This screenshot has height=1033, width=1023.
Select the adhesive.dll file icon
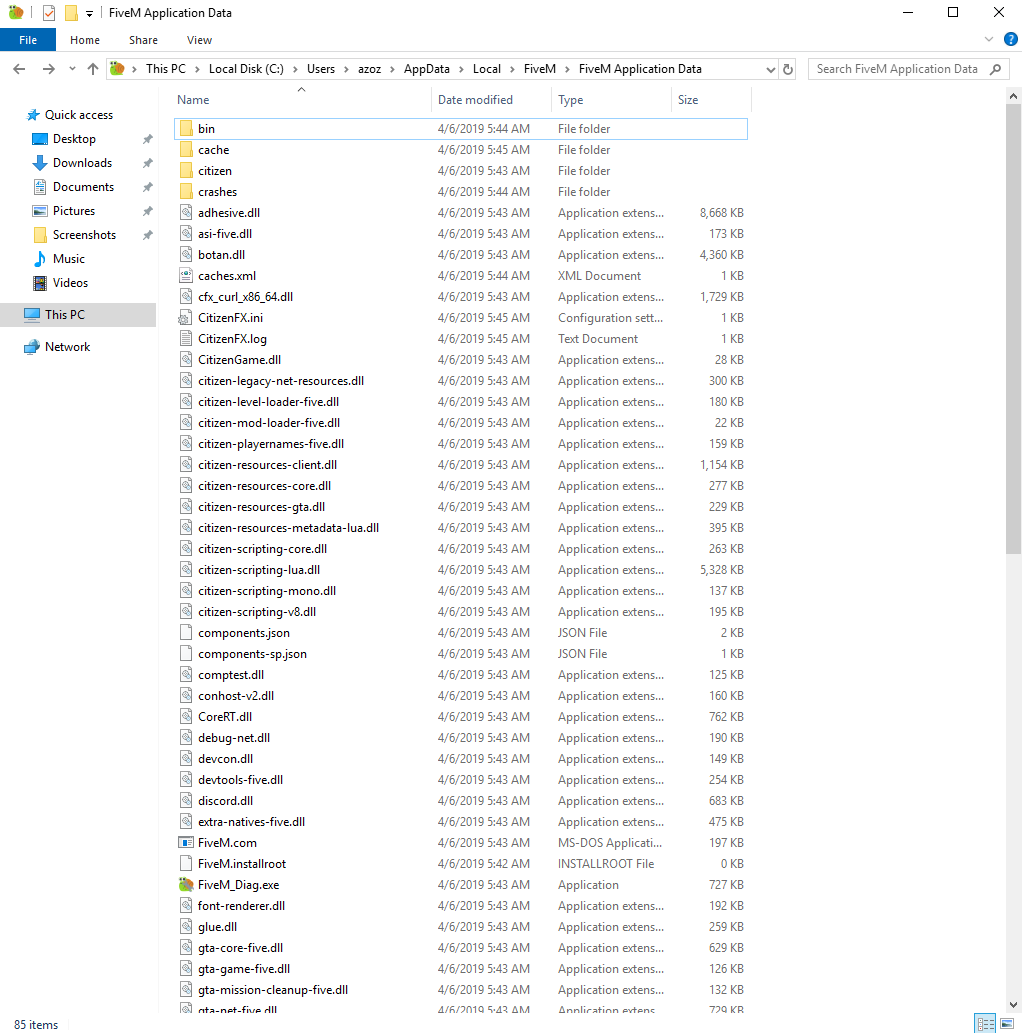(x=186, y=213)
